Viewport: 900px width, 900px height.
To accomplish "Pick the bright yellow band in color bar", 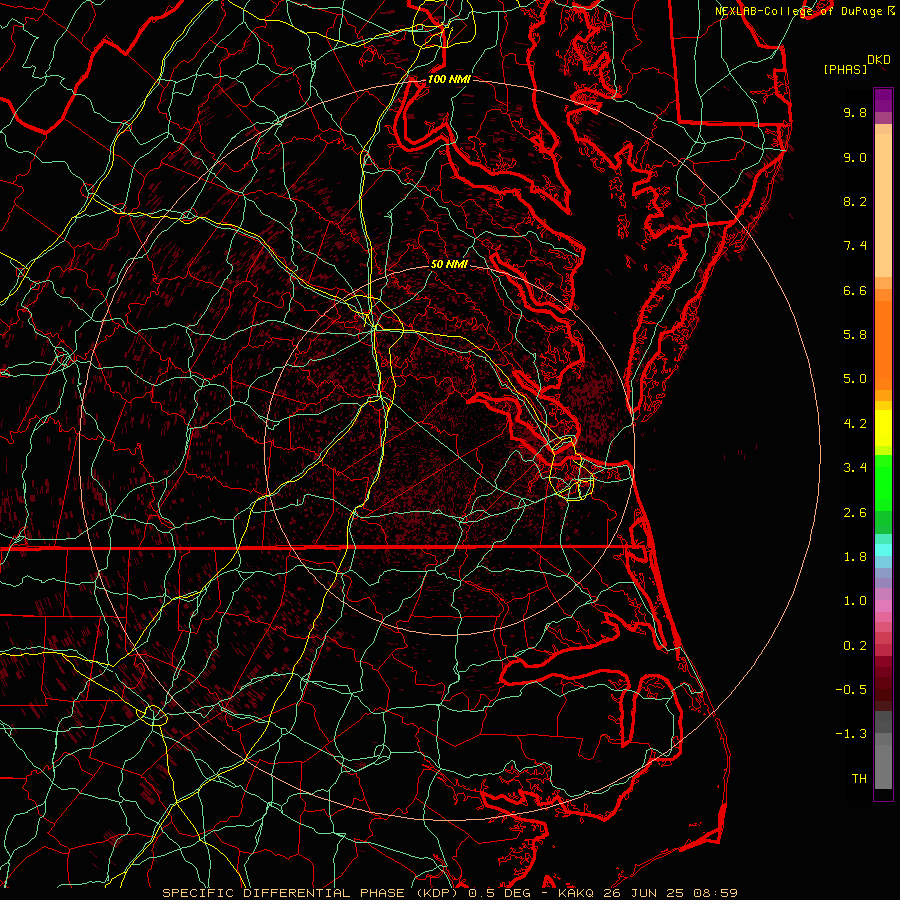I will 883,428.
